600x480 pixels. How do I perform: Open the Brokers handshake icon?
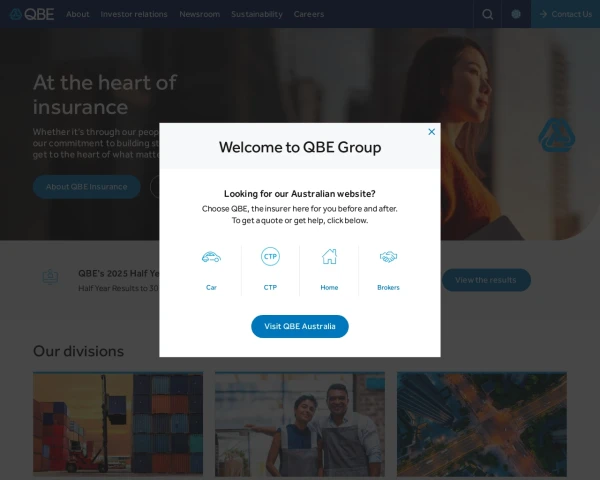pyautogui.click(x=388, y=257)
